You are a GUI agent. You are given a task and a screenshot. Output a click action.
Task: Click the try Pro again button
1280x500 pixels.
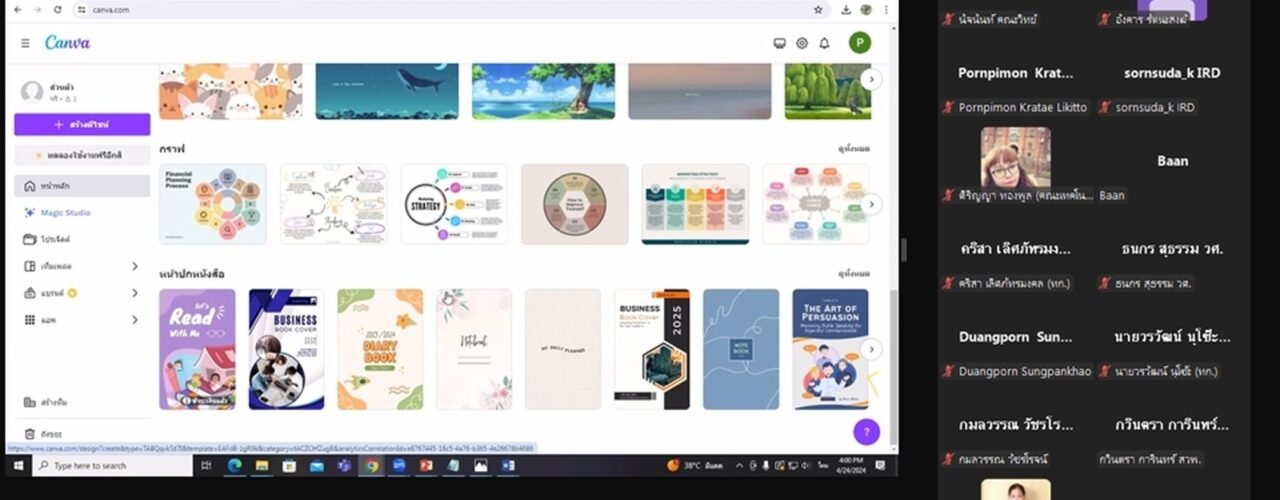82,155
